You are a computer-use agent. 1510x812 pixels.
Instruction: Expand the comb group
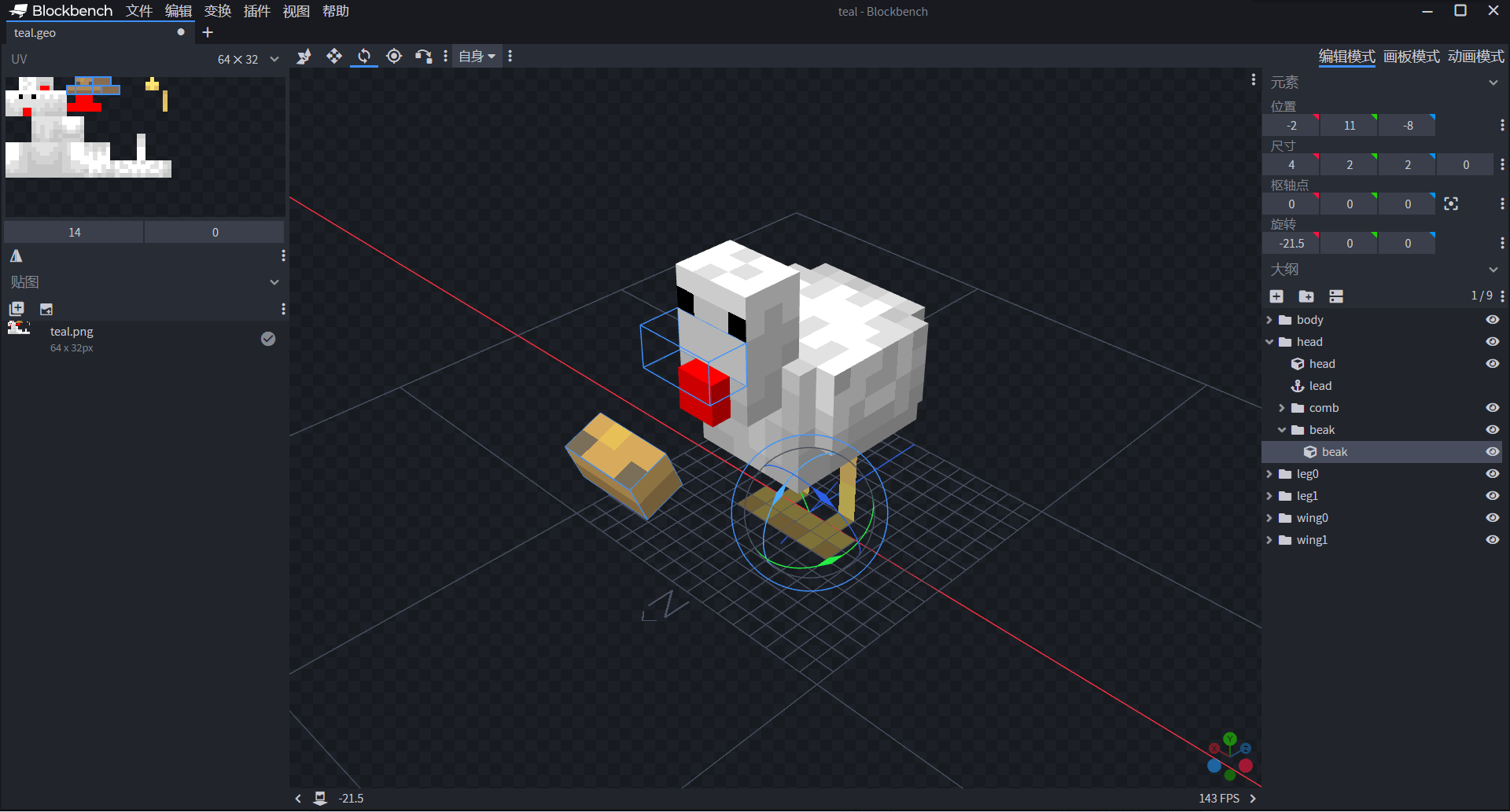point(1282,408)
